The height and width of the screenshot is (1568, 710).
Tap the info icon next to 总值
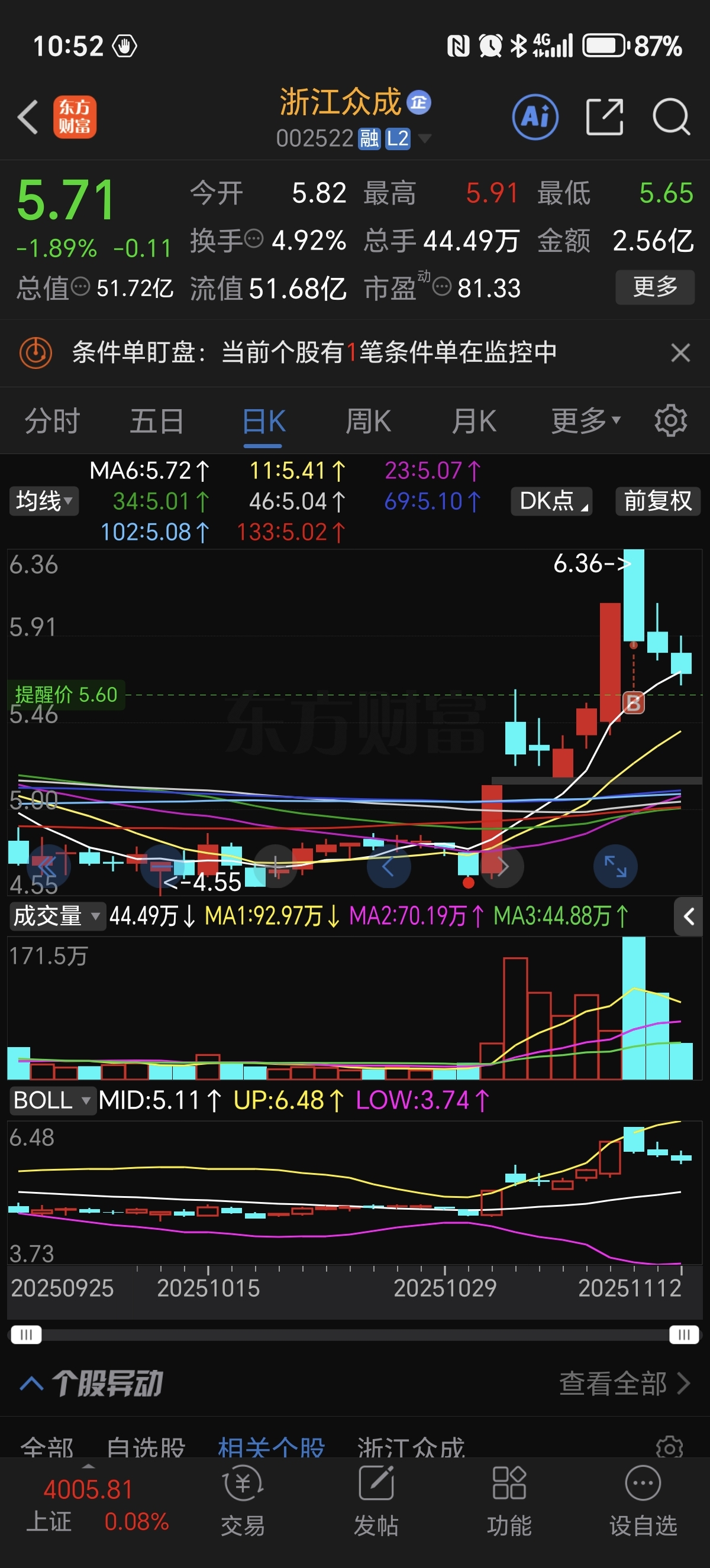[x=80, y=286]
